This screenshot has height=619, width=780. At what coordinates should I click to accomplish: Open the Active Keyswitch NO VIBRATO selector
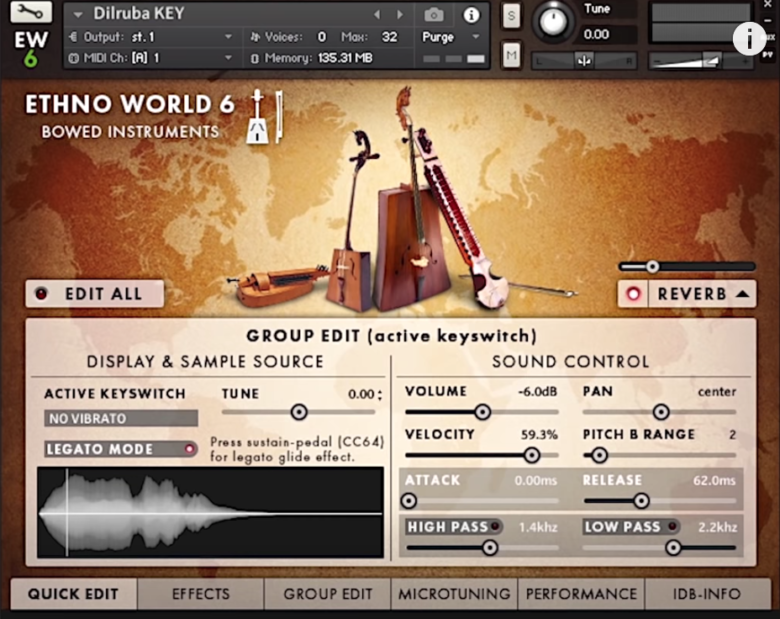[121, 418]
